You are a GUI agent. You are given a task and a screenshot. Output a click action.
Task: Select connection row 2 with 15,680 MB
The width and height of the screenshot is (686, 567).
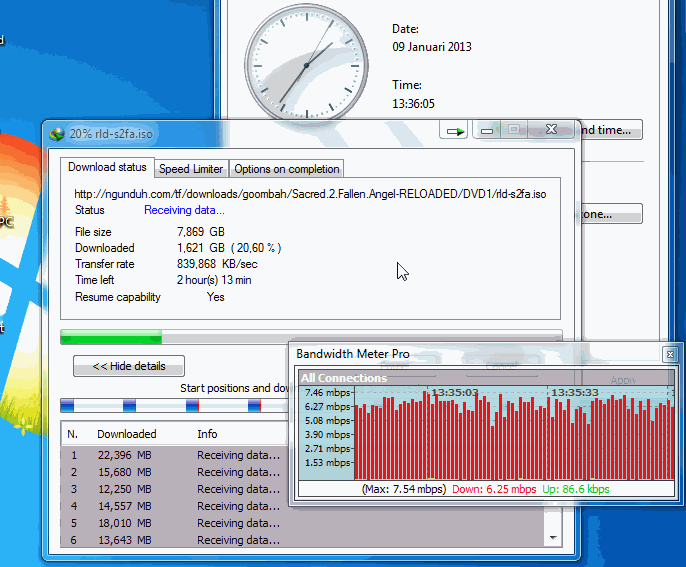click(x=175, y=472)
